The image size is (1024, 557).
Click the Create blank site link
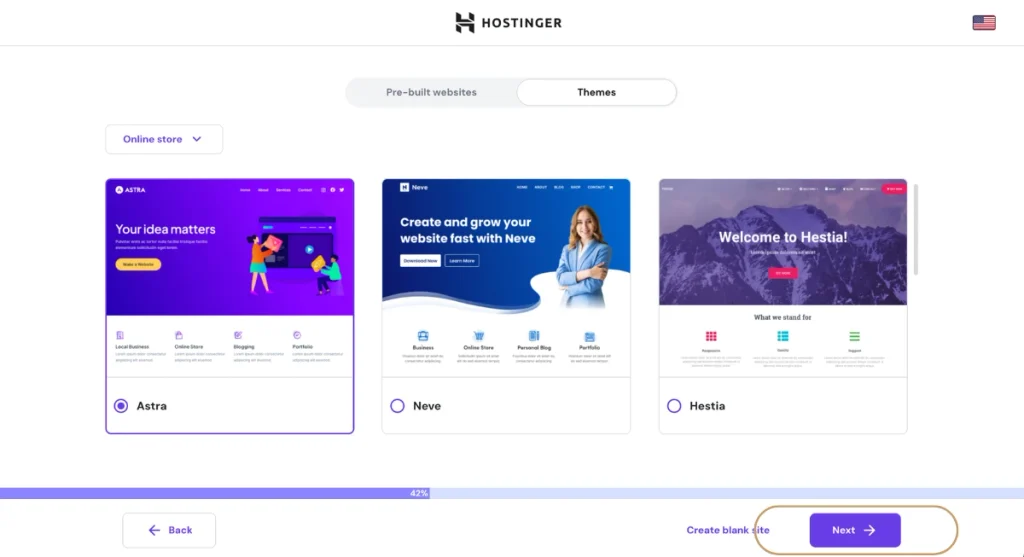click(728, 530)
